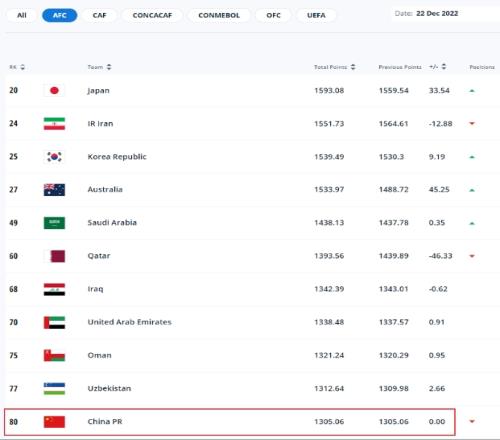Click the Uzbekistan flag icon
Screen dimensions: 500x440
pyautogui.click(x=54, y=389)
